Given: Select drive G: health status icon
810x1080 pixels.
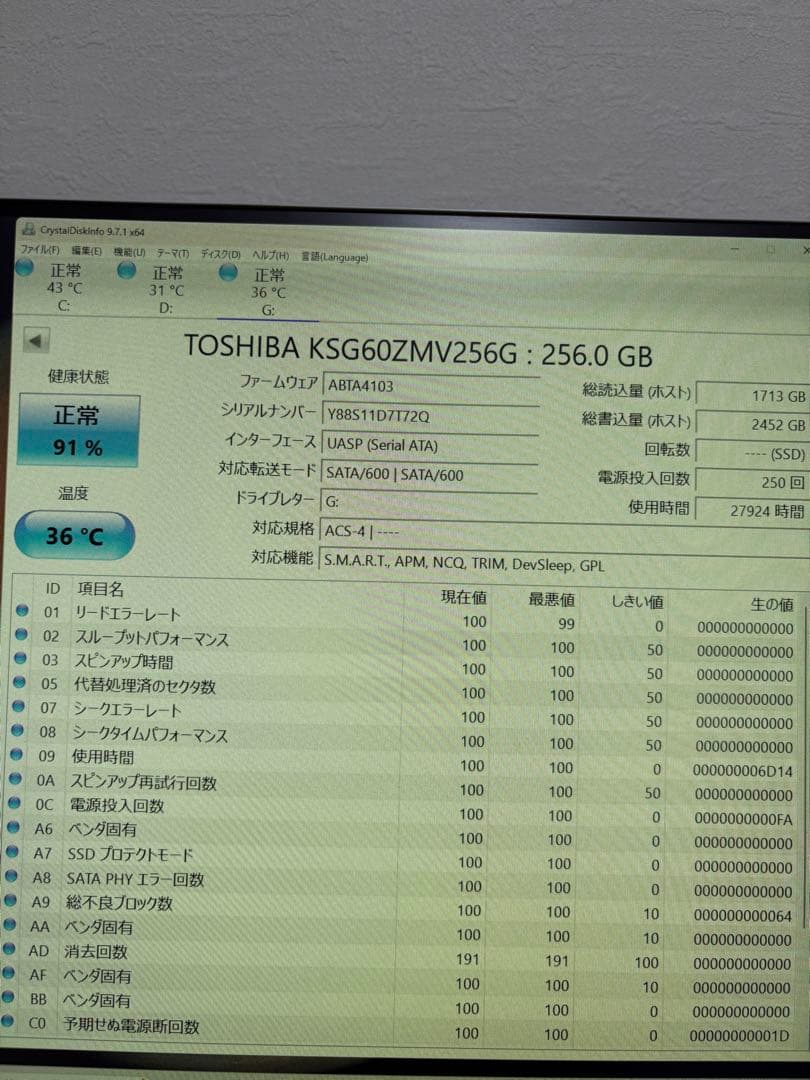Looking at the screenshot, I should 228,271.
